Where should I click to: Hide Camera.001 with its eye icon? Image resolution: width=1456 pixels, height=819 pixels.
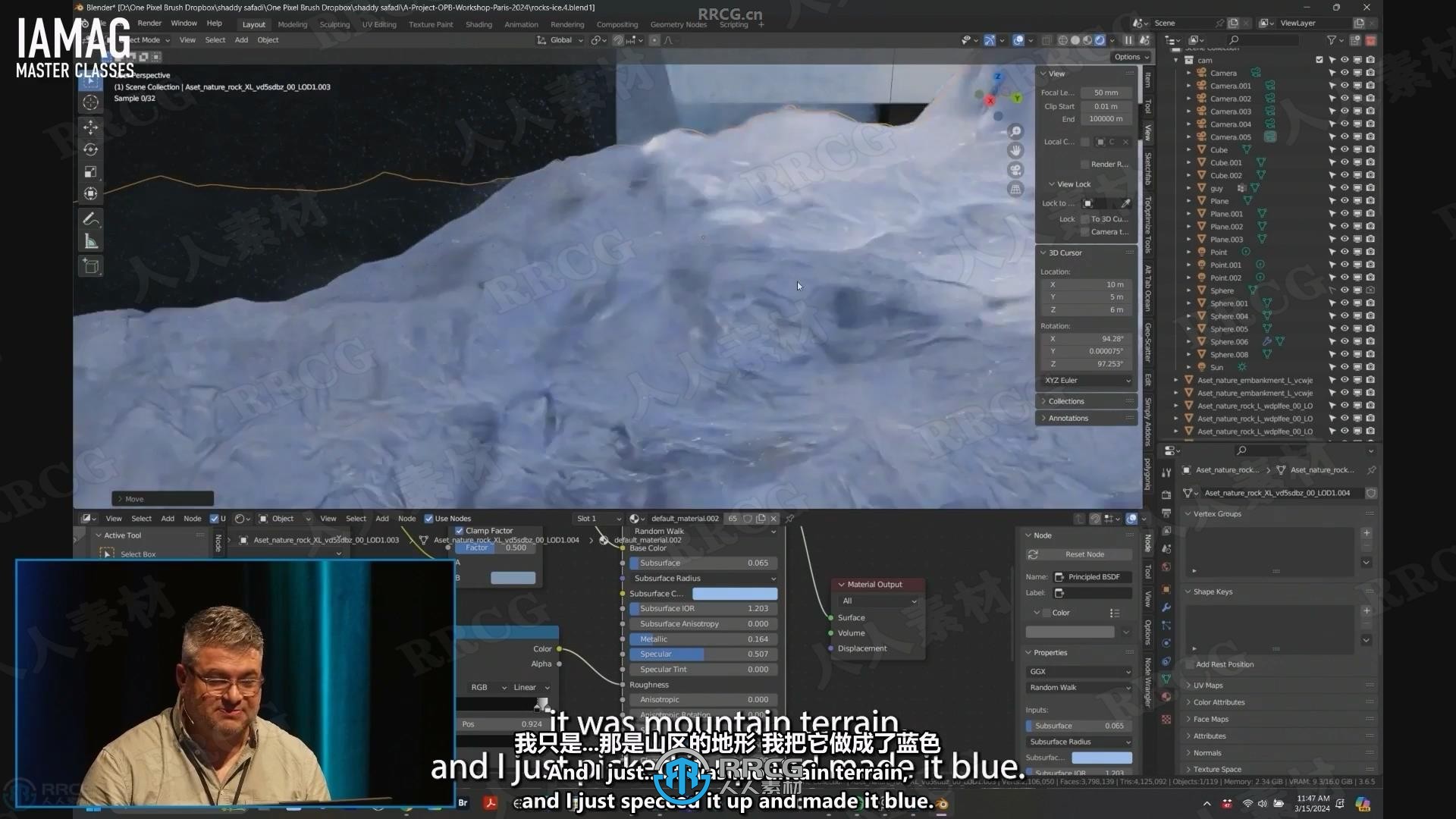coord(1345,86)
